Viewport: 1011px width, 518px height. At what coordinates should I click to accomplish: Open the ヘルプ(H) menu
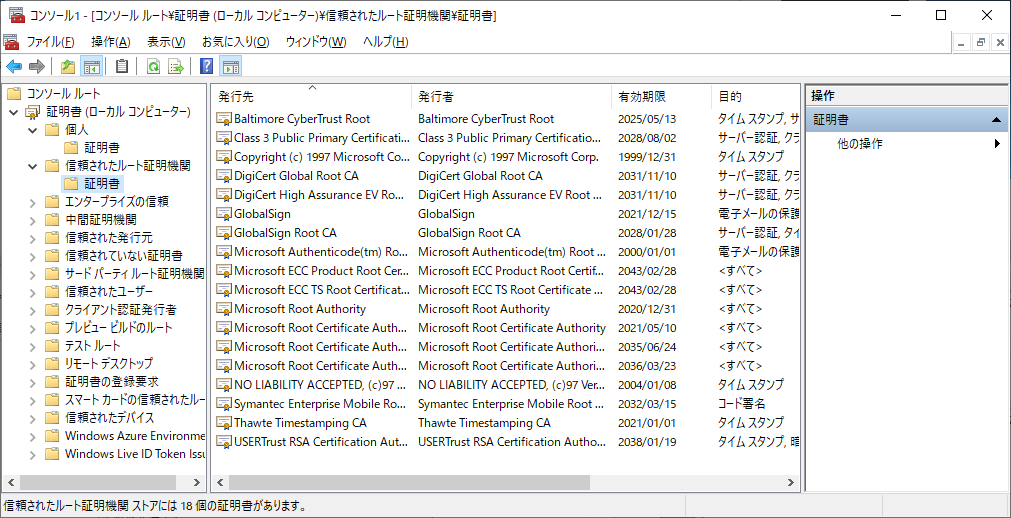386,42
